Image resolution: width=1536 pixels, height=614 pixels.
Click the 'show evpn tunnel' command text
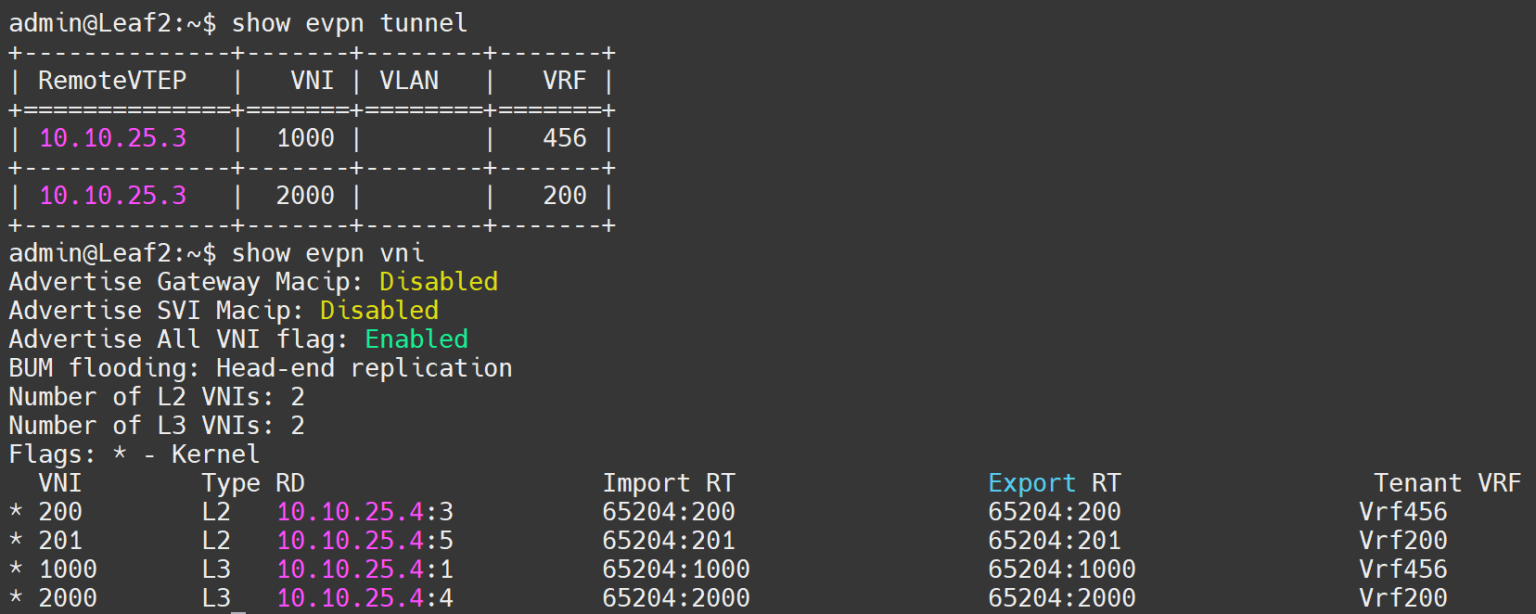click(x=349, y=22)
